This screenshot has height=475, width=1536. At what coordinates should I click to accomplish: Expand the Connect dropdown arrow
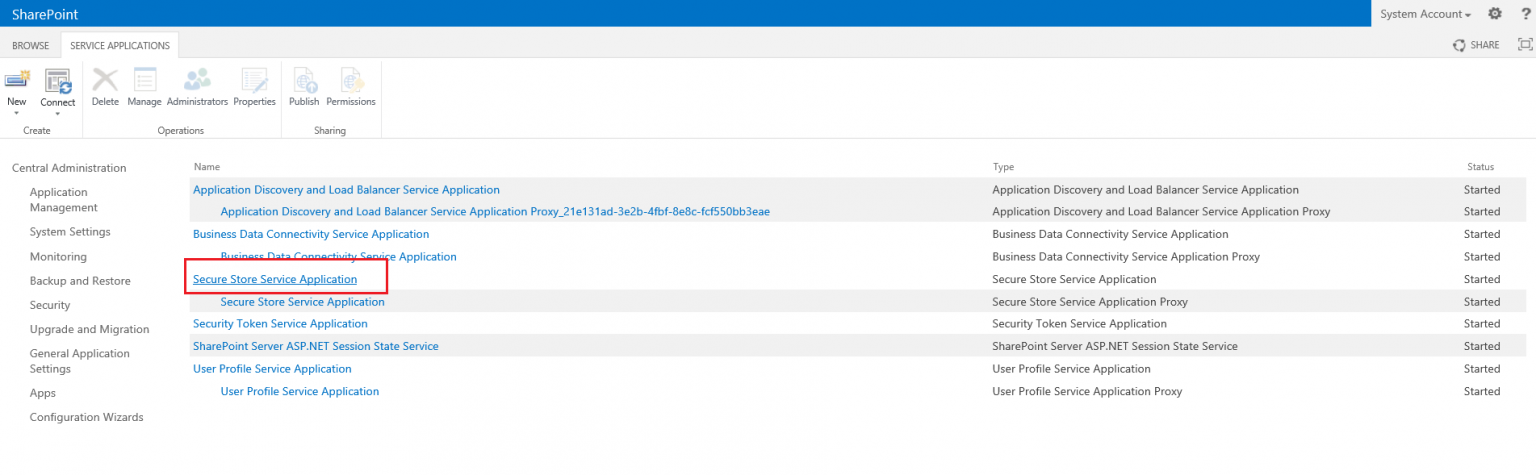(57, 113)
